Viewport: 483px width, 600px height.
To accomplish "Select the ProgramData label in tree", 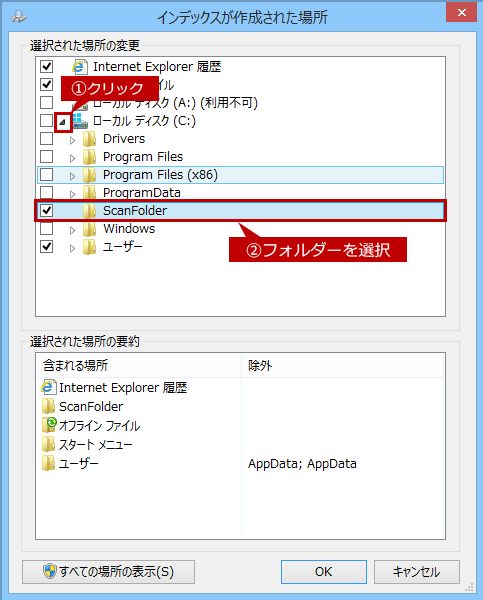I will click(142, 192).
